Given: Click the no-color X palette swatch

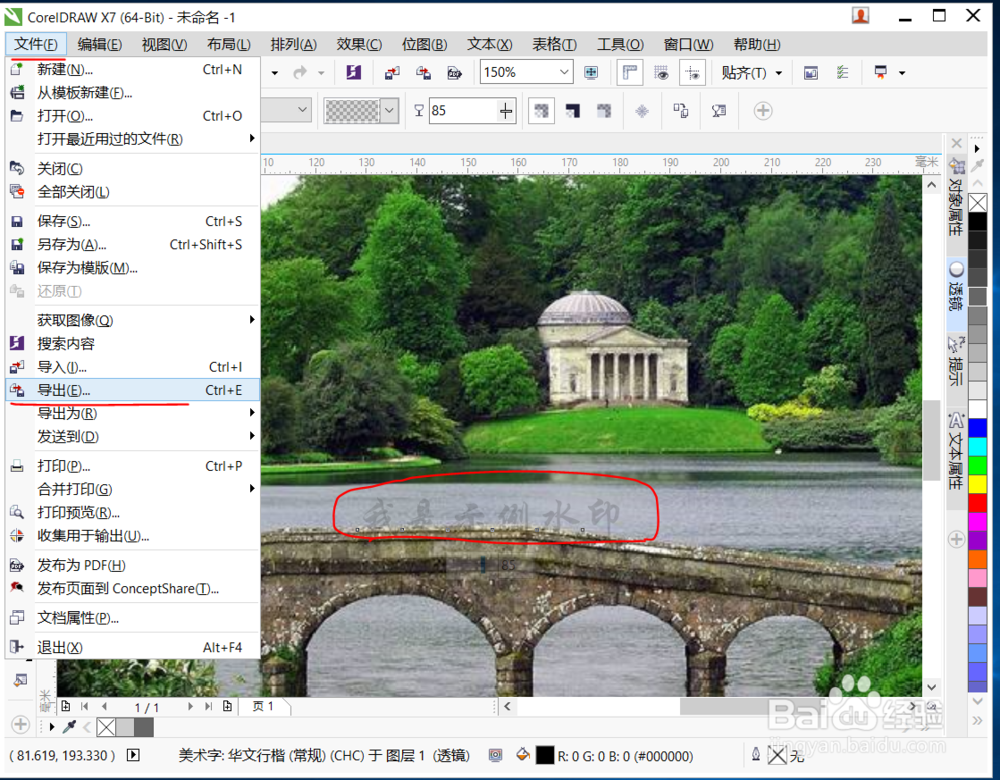Looking at the screenshot, I should [x=978, y=203].
